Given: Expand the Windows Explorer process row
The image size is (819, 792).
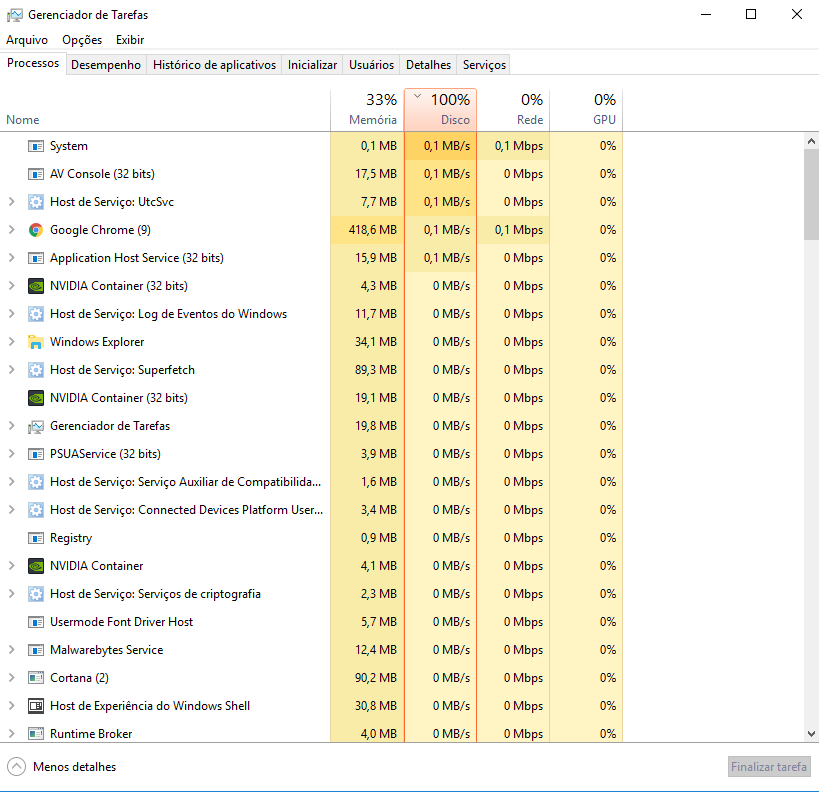Looking at the screenshot, I should click(11, 342).
